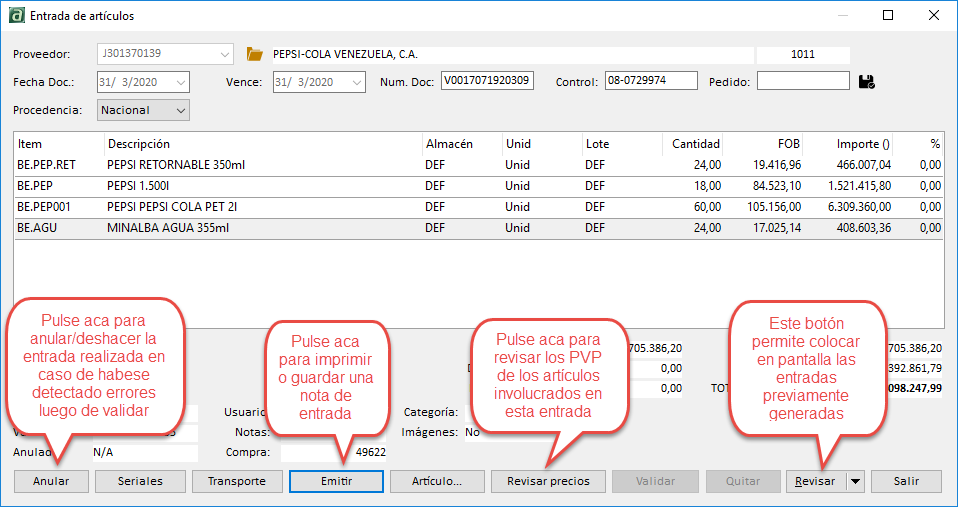Click the Transporte button

(237, 481)
